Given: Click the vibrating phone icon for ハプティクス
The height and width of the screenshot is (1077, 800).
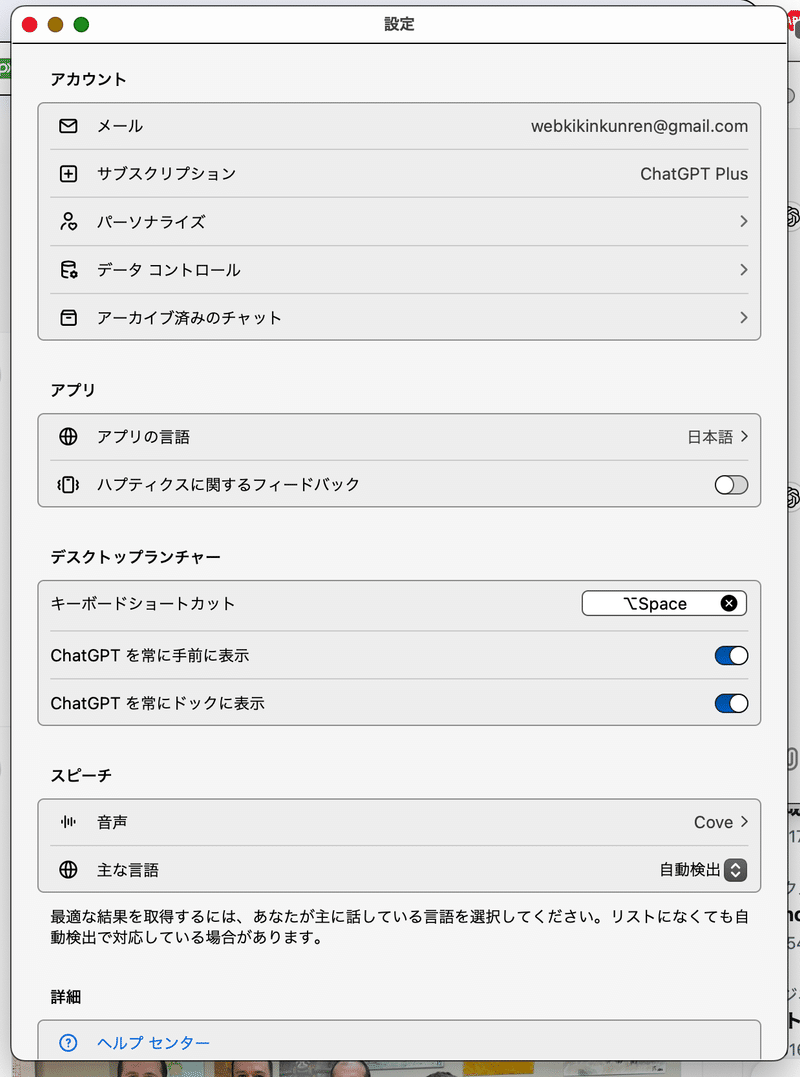Looking at the screenshot, I should 68,485.
